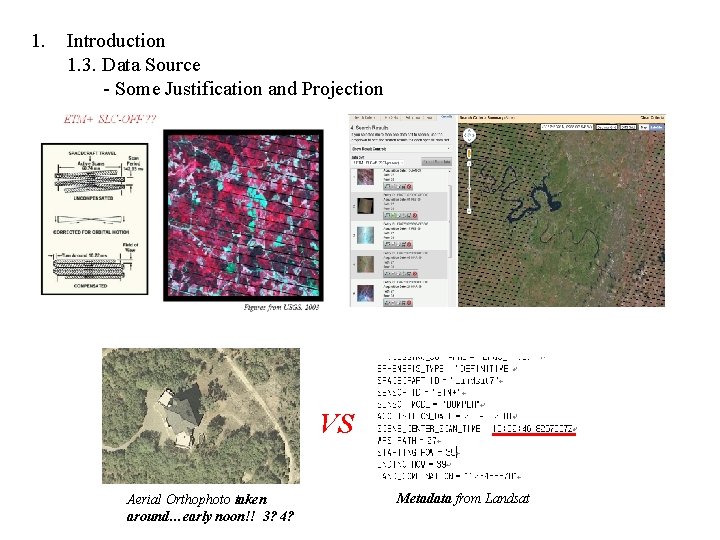The height and width of the screenshot is (540, 720).
Task: Pick up the yellow Street View pegman
Action: tap(469, 154)
